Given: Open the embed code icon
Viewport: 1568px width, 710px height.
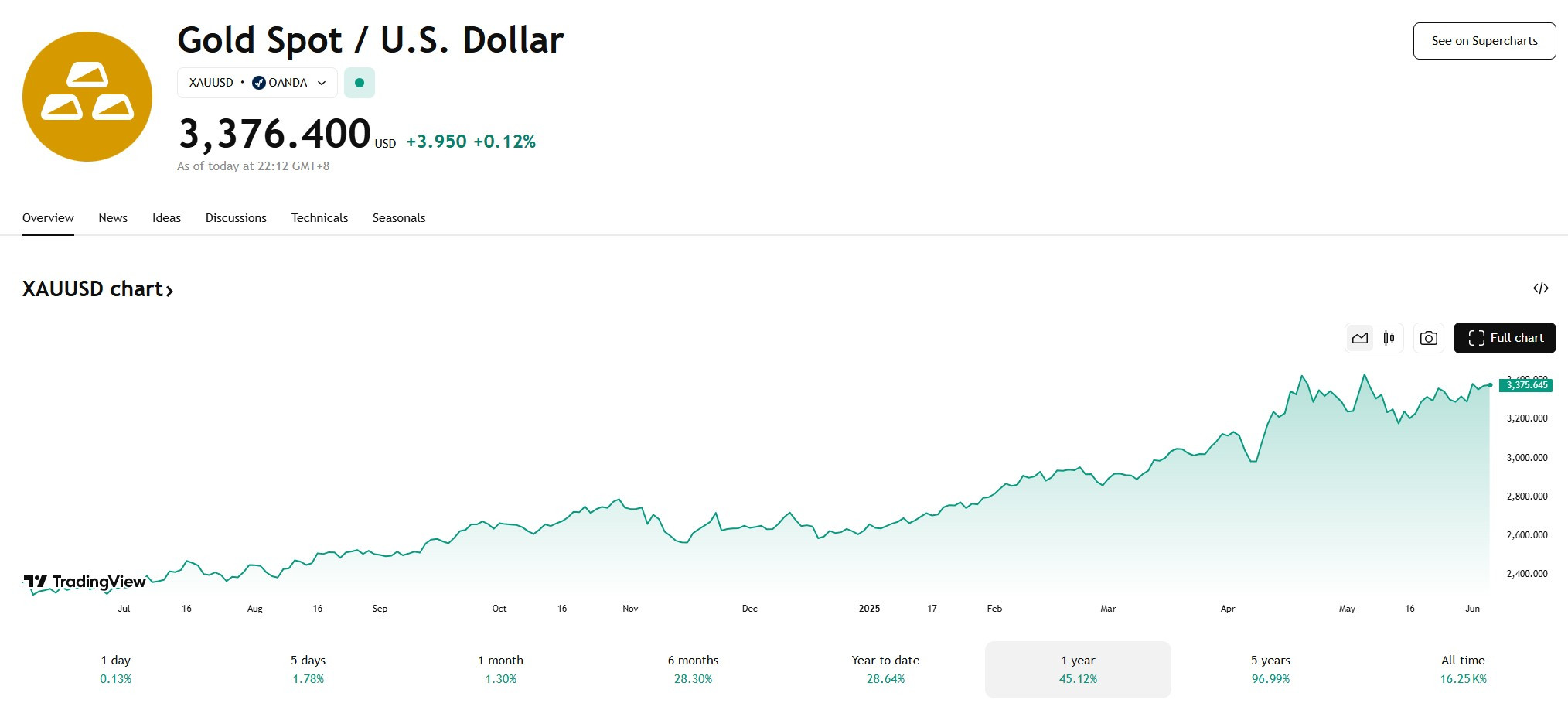Looking at the screenshot, I should (x=1540, y=288).
